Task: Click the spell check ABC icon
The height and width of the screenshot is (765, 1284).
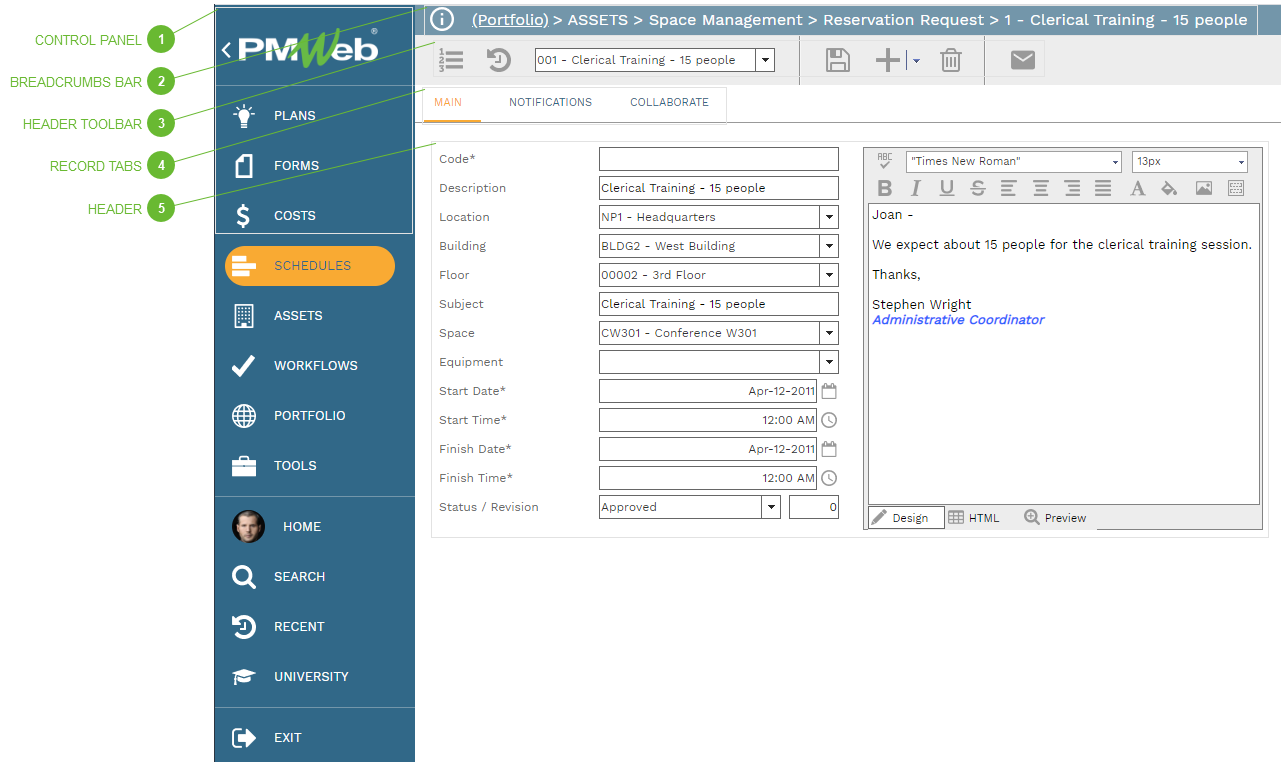Action: (885, 161)
